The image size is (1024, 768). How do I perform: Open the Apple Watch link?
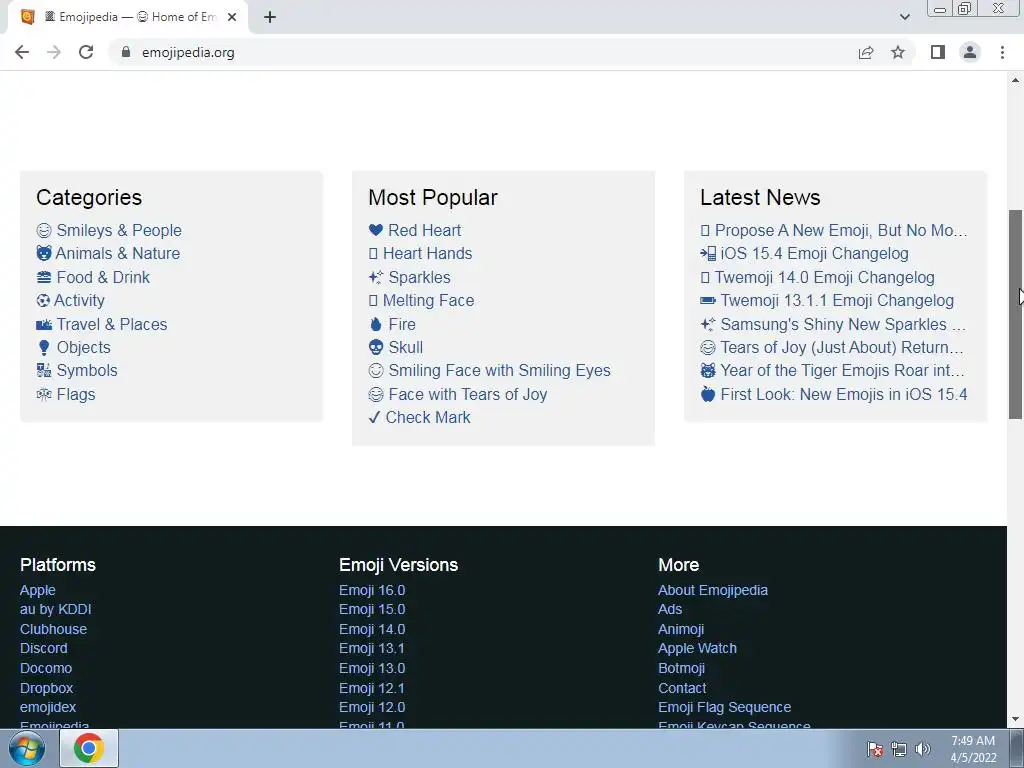click(697, 648)
